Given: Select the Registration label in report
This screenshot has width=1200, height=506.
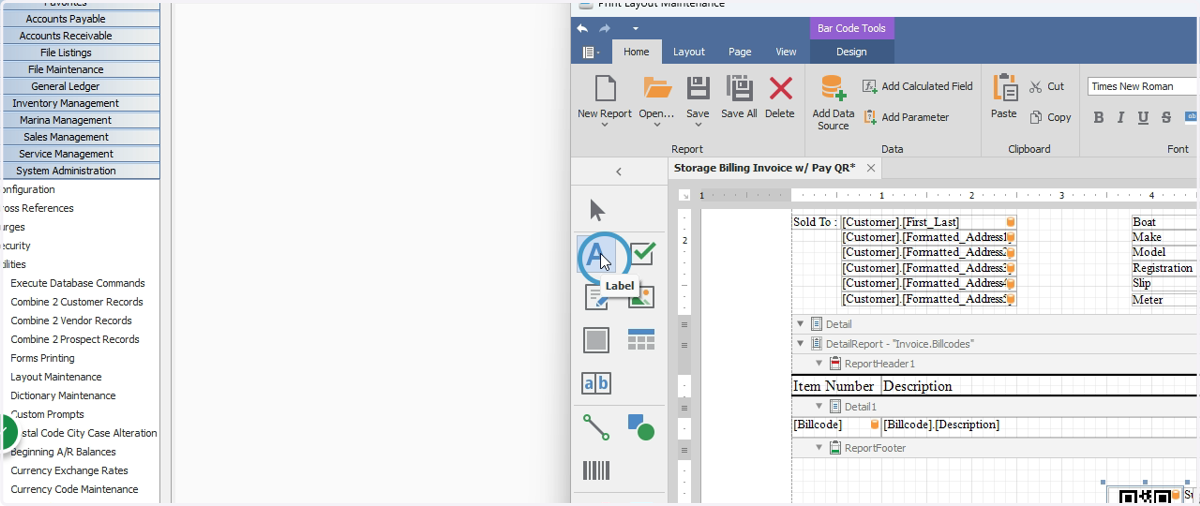Looking at the screenshot, I should [1162, 268].
